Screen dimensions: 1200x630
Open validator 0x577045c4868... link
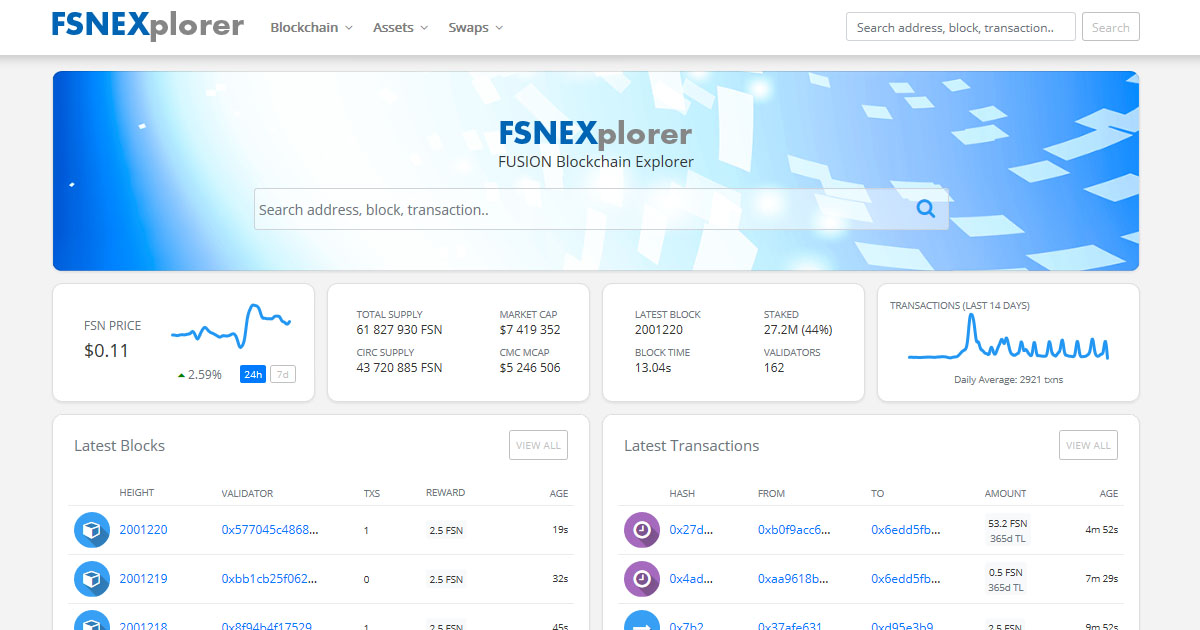coord(270,530)
